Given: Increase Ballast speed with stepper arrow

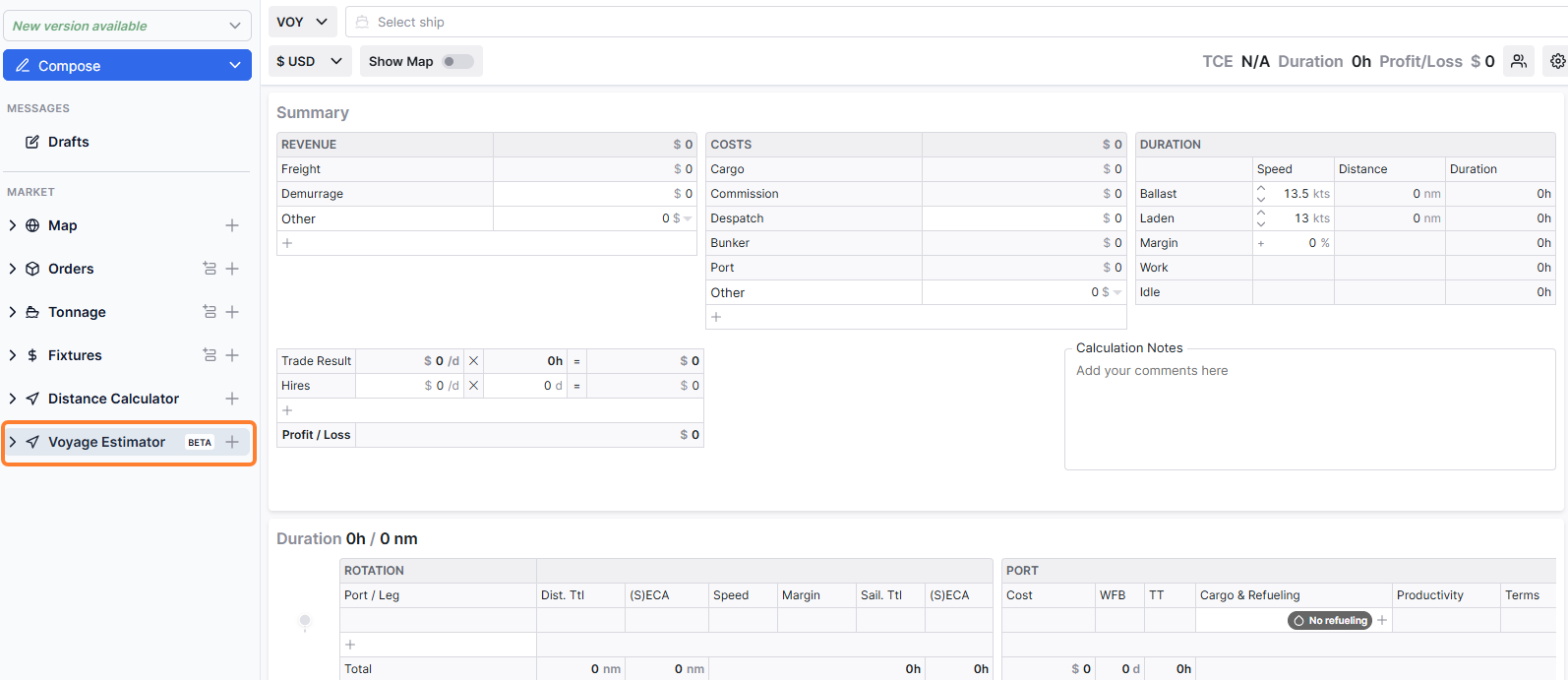Looking at the screenshot, I should (1261, 188).
